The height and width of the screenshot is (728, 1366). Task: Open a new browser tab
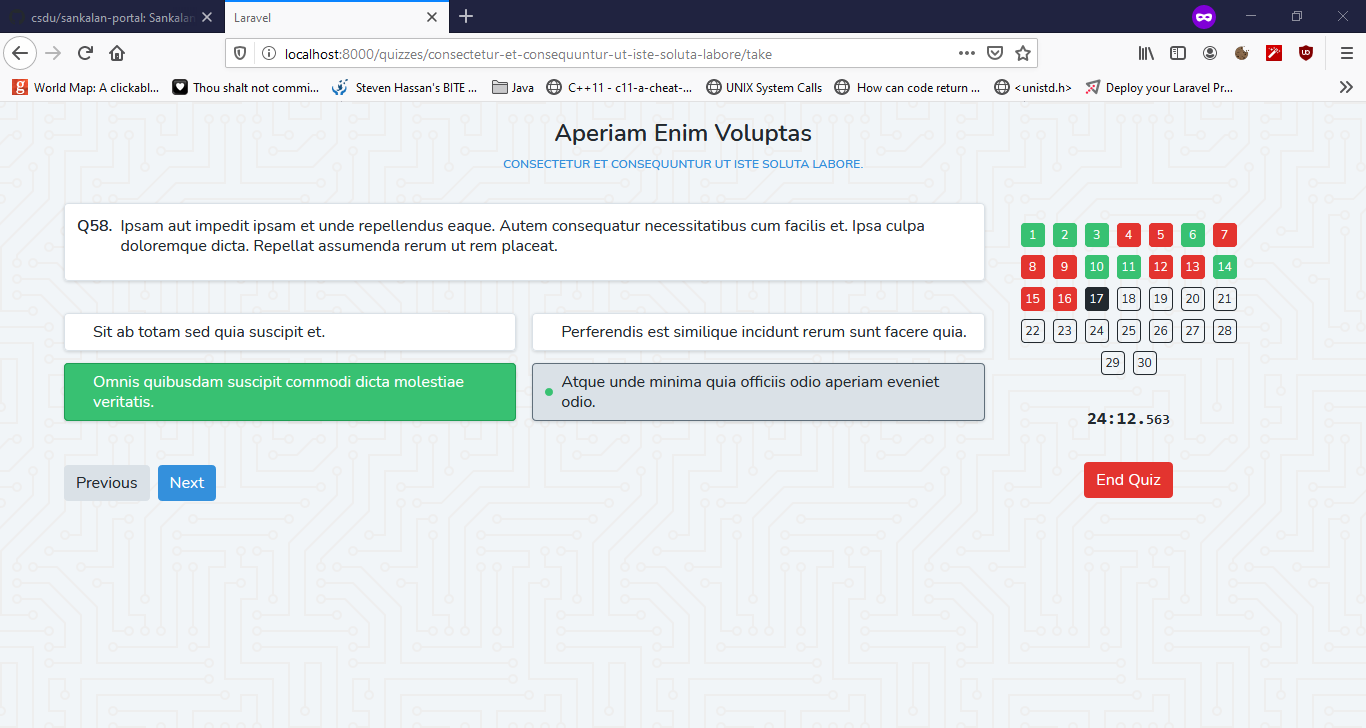[x=466, y=16]
